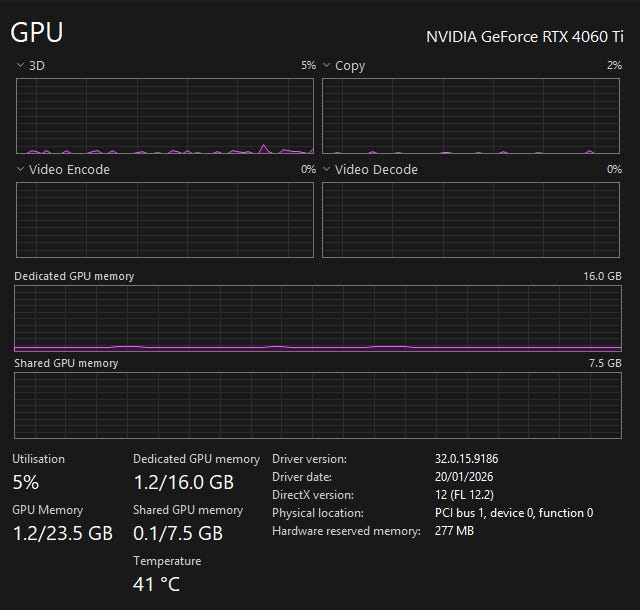
Task: Click the Video Decode graph area
Action: 471,220
